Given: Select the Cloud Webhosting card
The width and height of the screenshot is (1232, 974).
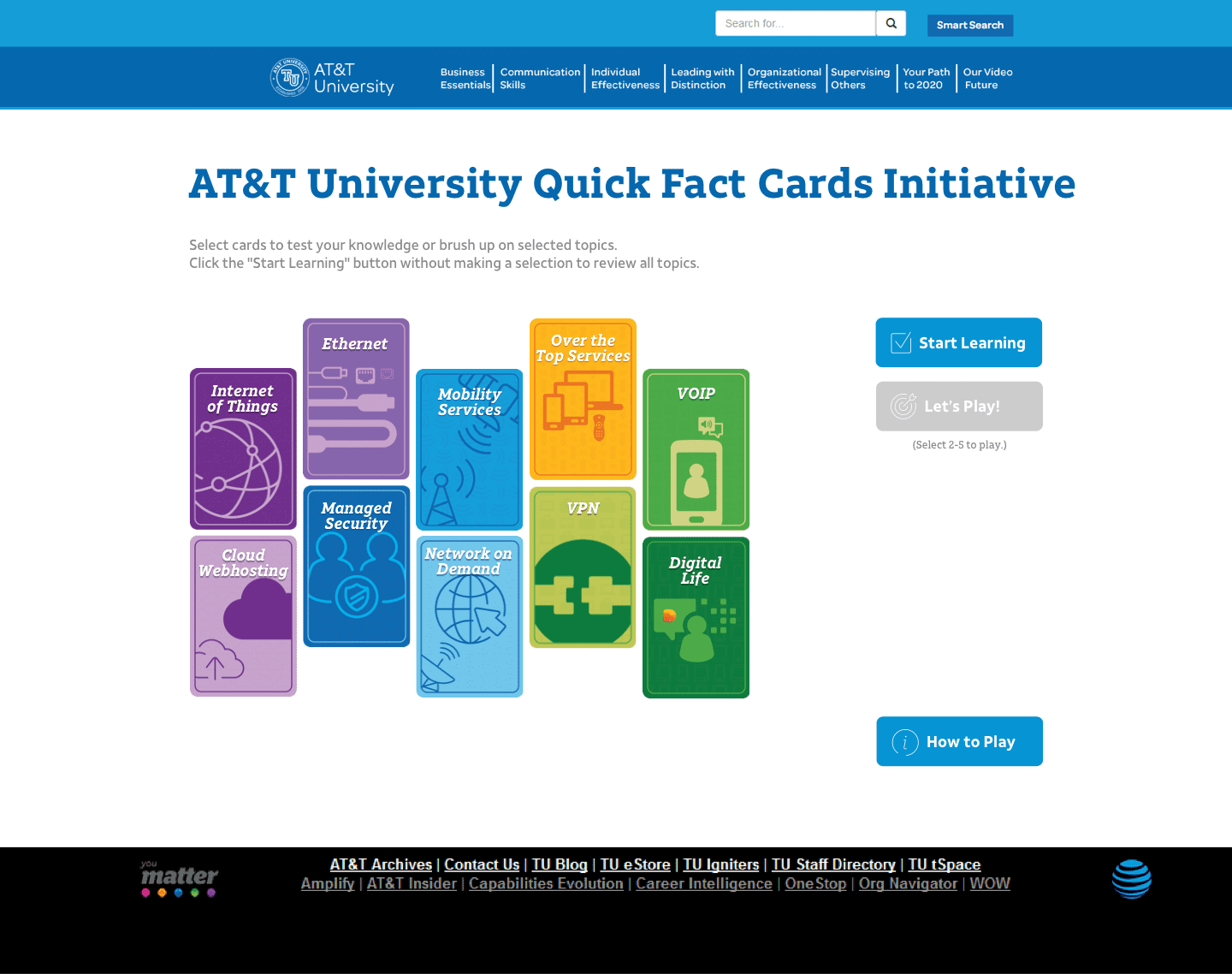Looking at the screenshot, I should [243, 616].
